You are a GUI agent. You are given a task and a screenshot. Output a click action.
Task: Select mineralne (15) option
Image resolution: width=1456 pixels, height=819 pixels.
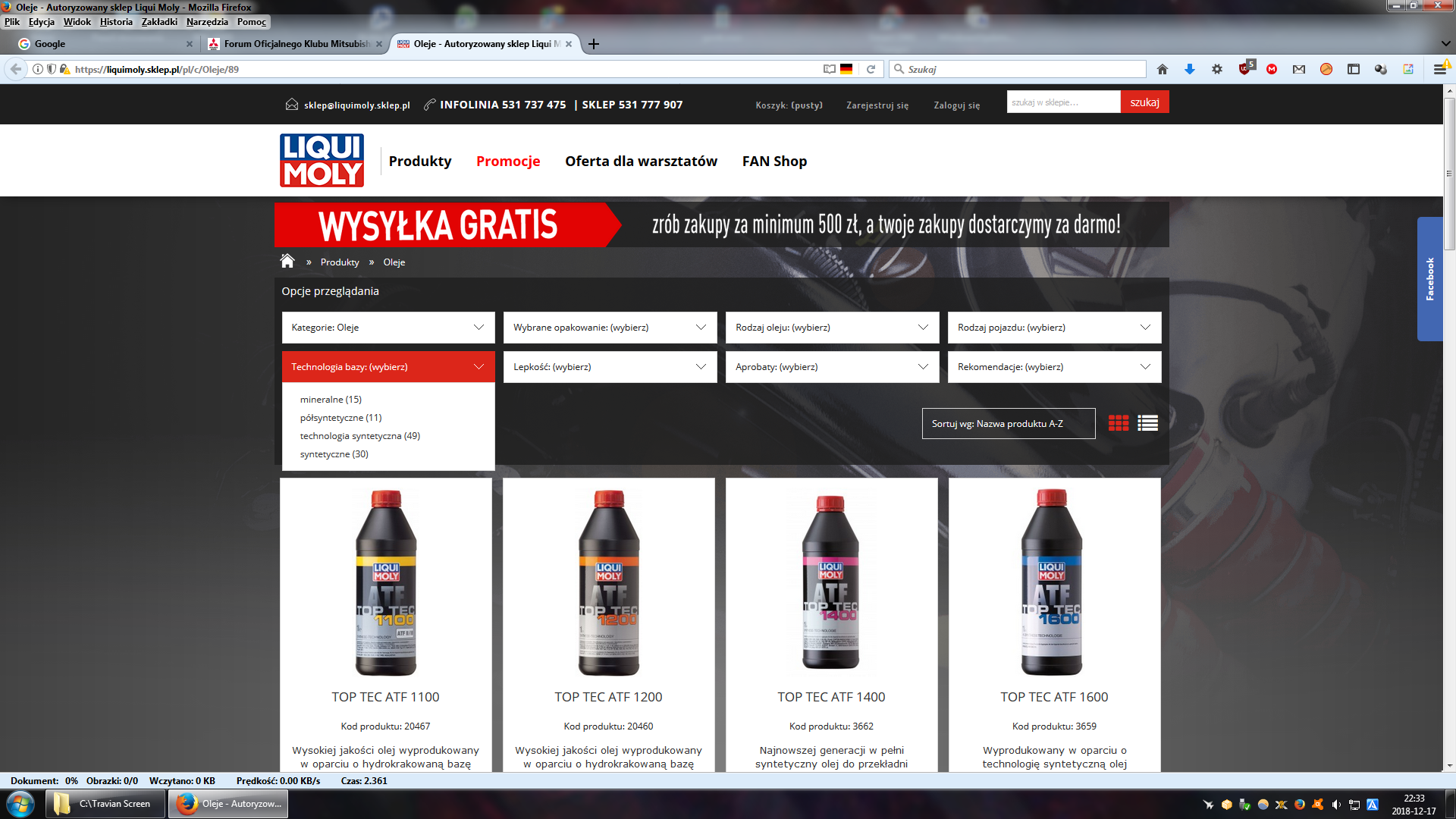tap(331, 400)
